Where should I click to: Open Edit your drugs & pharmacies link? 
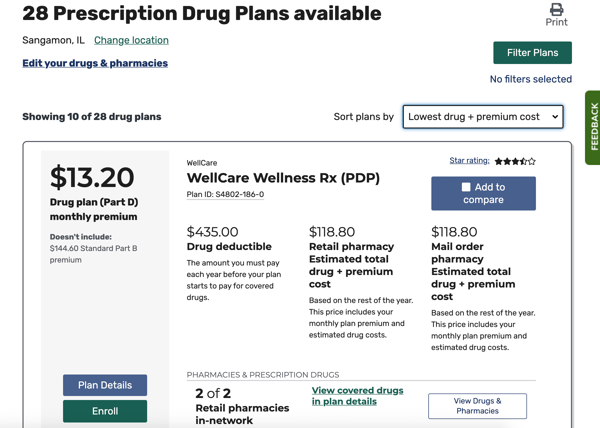pyautogui.click(x=95, y=63)
